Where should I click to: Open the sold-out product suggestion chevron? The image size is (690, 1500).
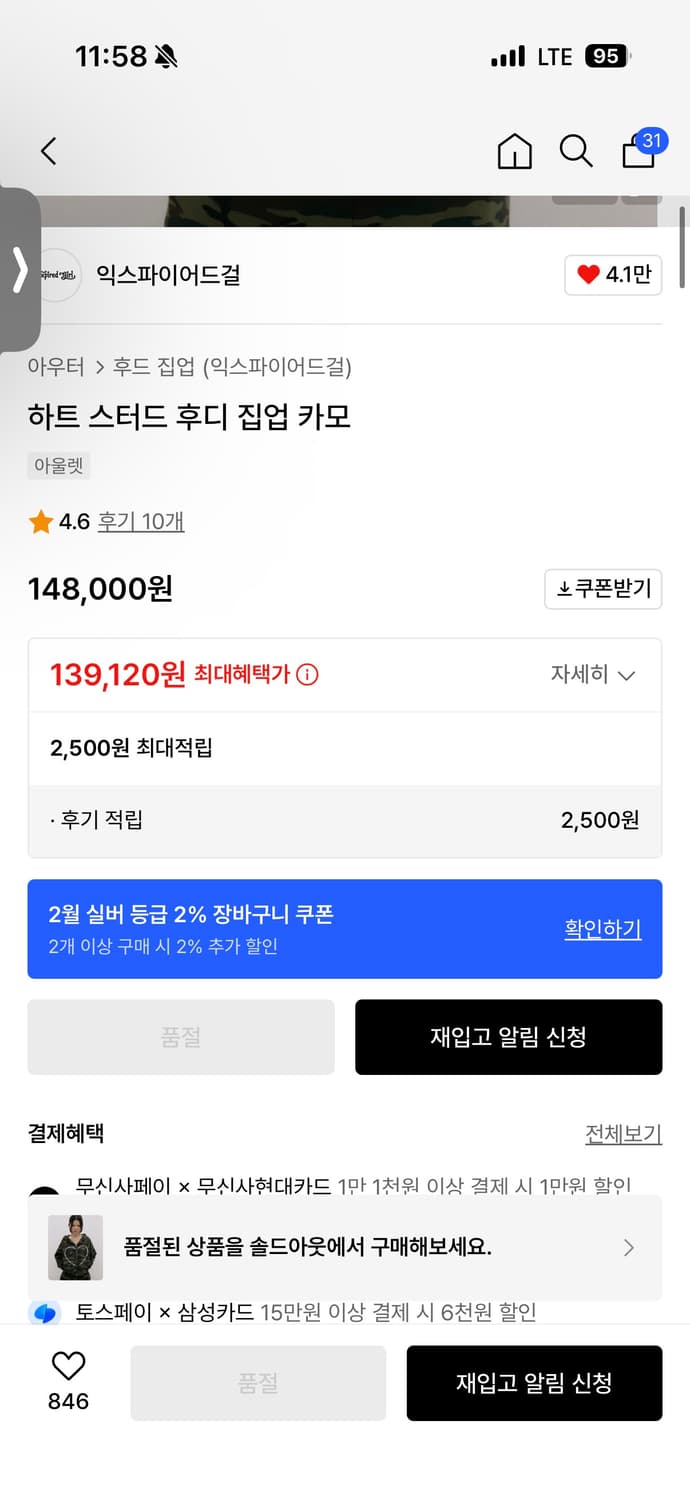tap(629, 1247)
